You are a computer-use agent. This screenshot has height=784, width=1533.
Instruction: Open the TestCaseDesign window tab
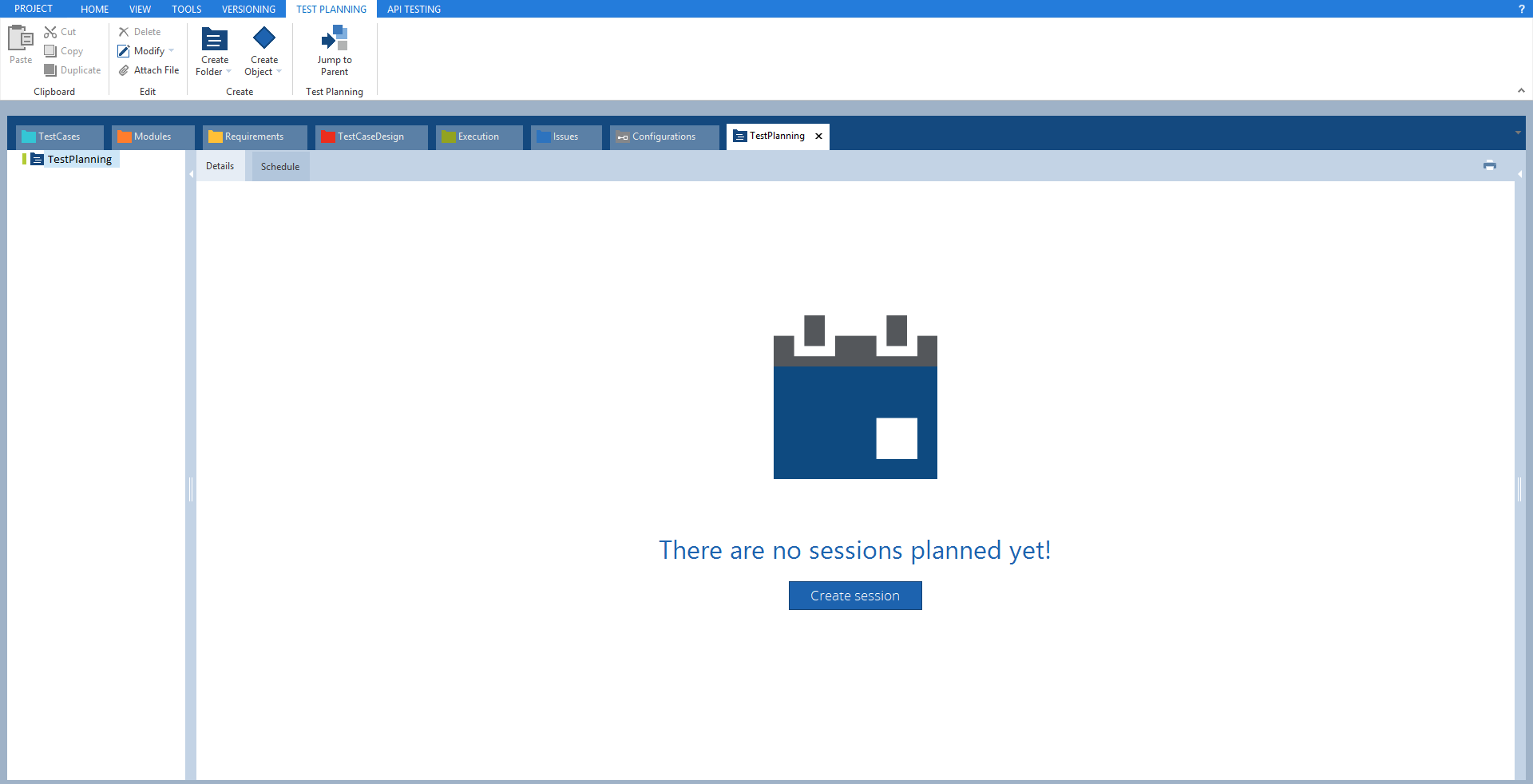point(371,137)
